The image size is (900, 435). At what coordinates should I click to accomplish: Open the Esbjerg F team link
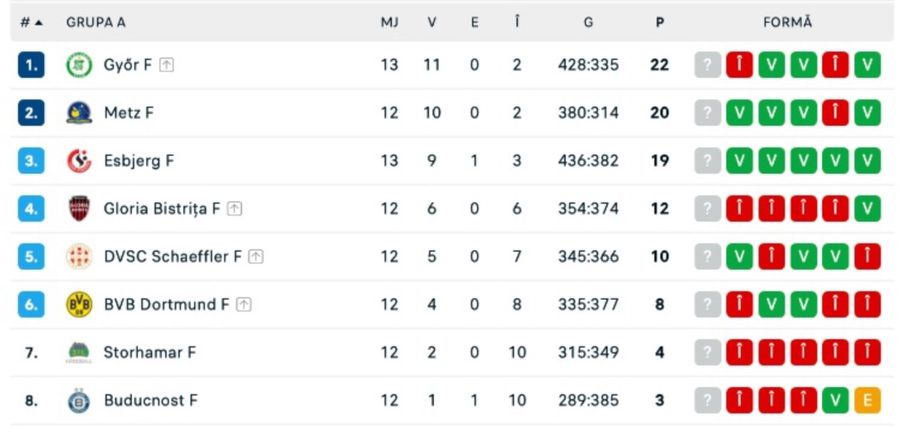coord(139,161)
